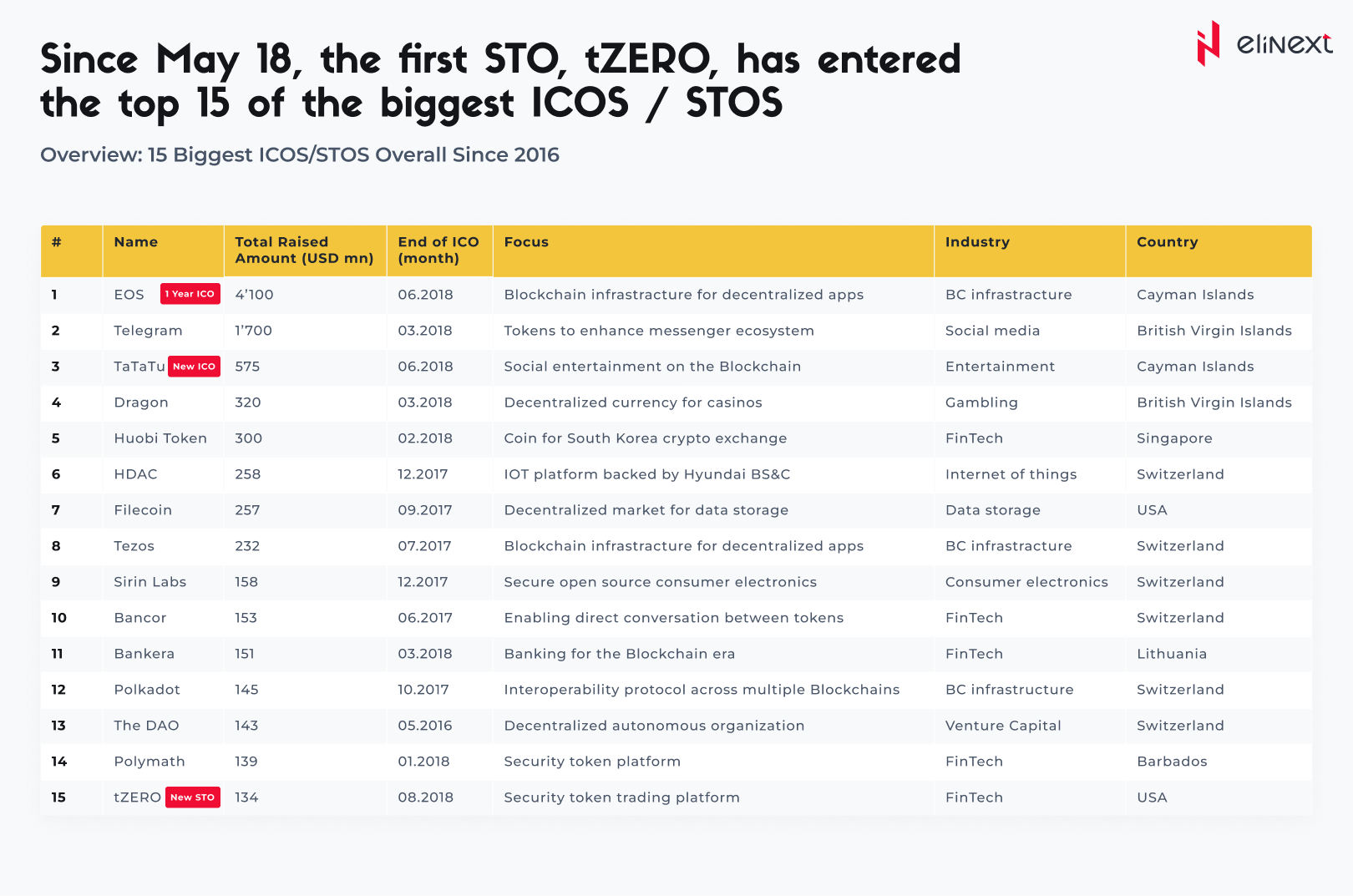Click the Telegram name cell
Viewport: 1353px width, 896px height.
click(x=148, y=331)
